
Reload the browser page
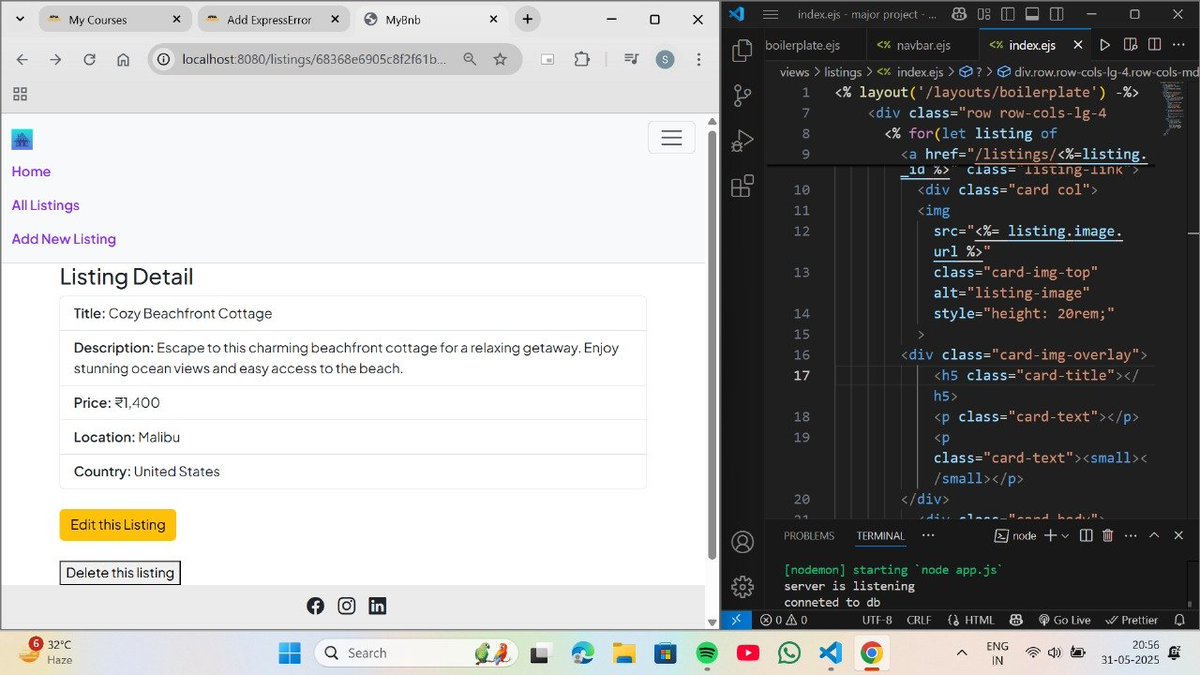coord(89,60)
